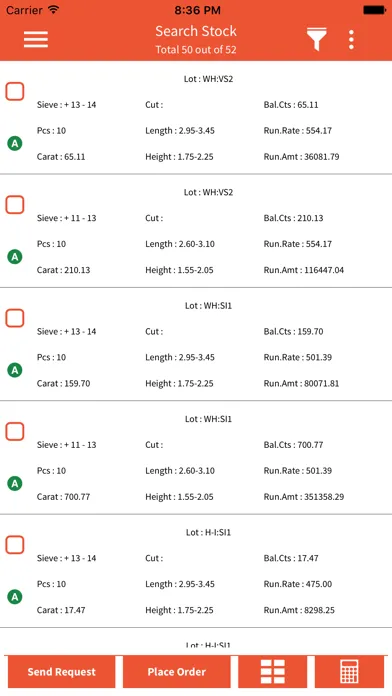Switch to grid view icon
392x696 pixels.
pyautogui.click(x=273, y=671)
